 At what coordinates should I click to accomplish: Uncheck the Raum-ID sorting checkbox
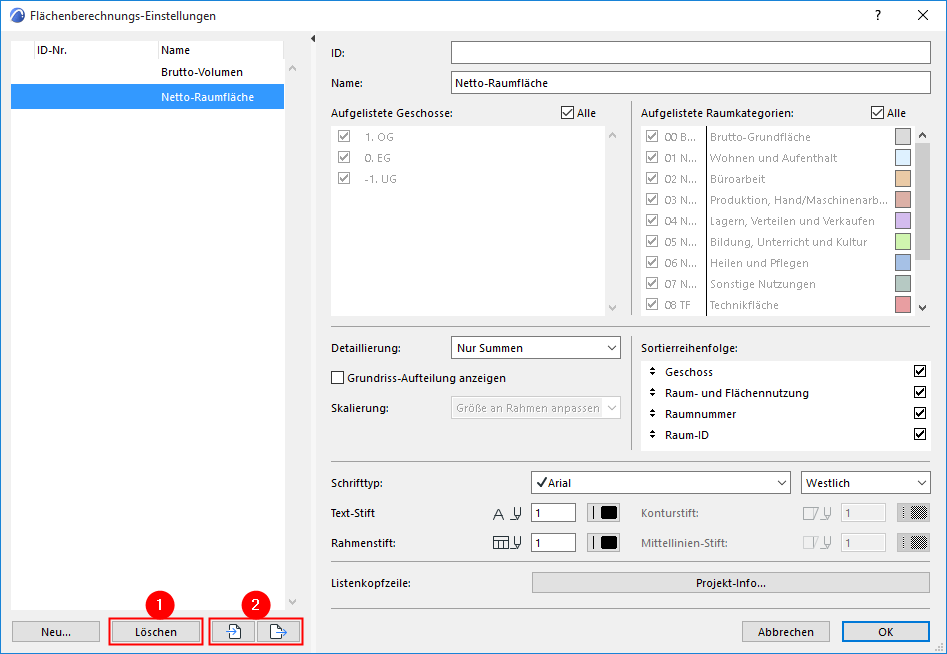pyautogui.click(x=920, y=435)
